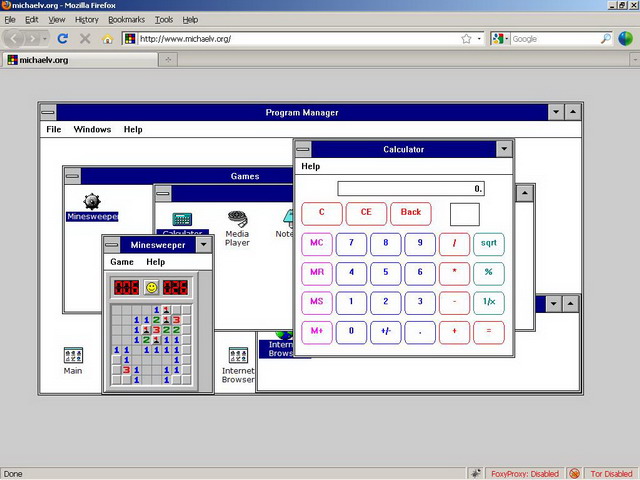Image resolution: width=640 pixels, height=480 pixels.
Task: Expand the URL bar history dropdown arrow
Action: [x=480, y=39]
